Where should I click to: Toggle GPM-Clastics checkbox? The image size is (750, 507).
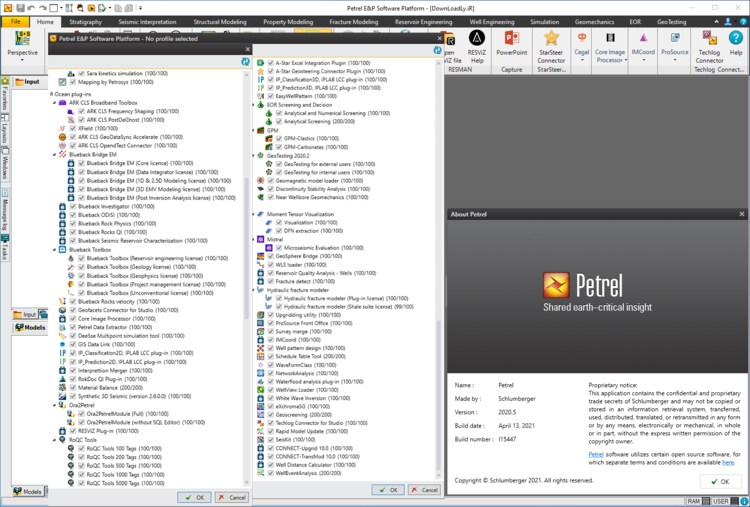[x=279, y=138]
